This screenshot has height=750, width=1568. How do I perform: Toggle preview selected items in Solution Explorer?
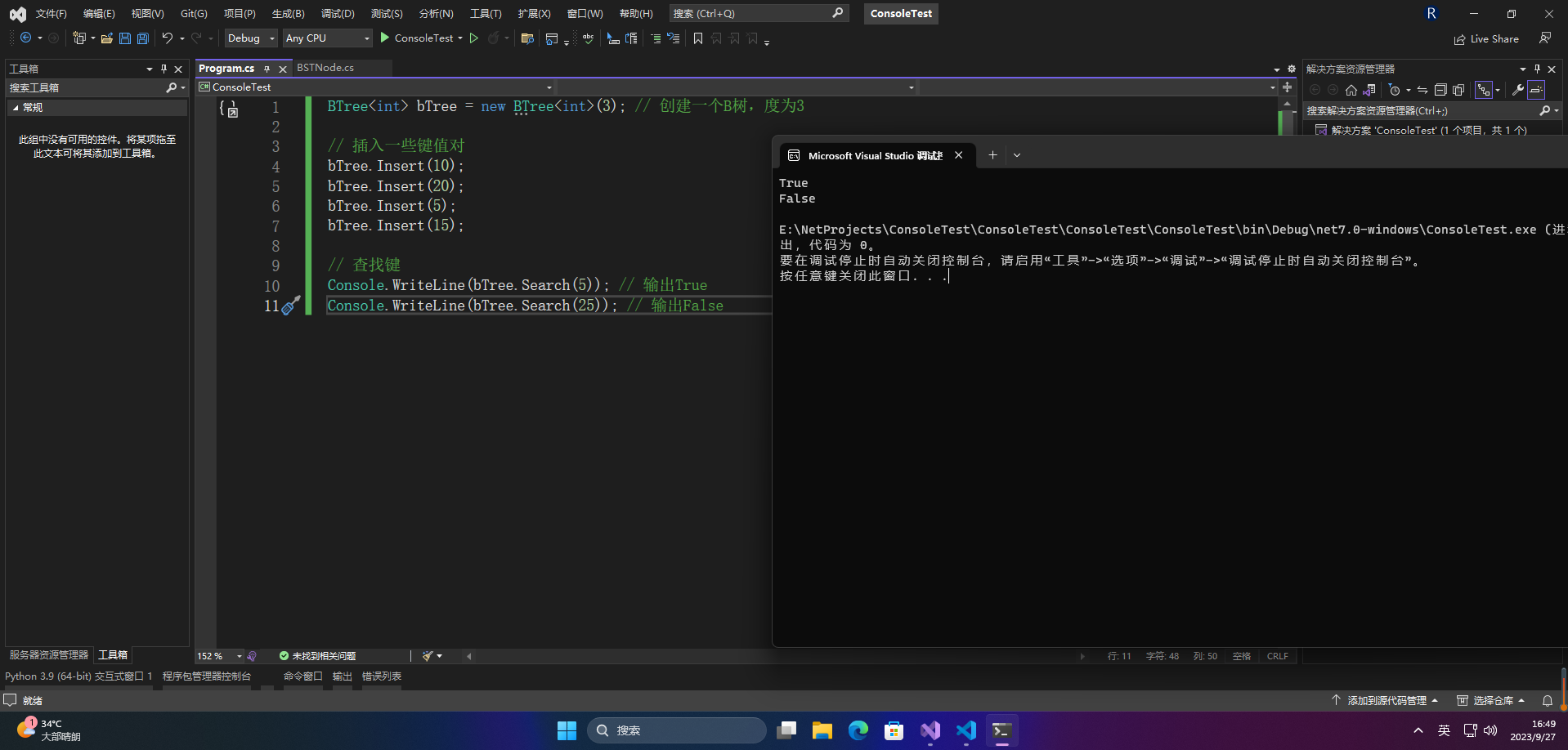1536,90
